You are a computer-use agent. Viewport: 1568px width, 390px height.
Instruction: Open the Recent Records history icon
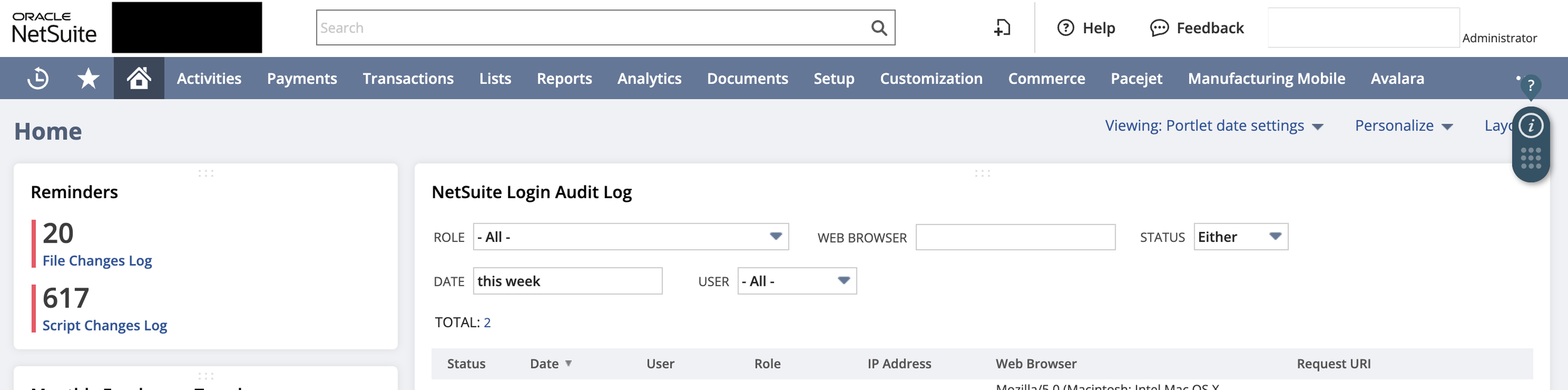click(38, 78)
